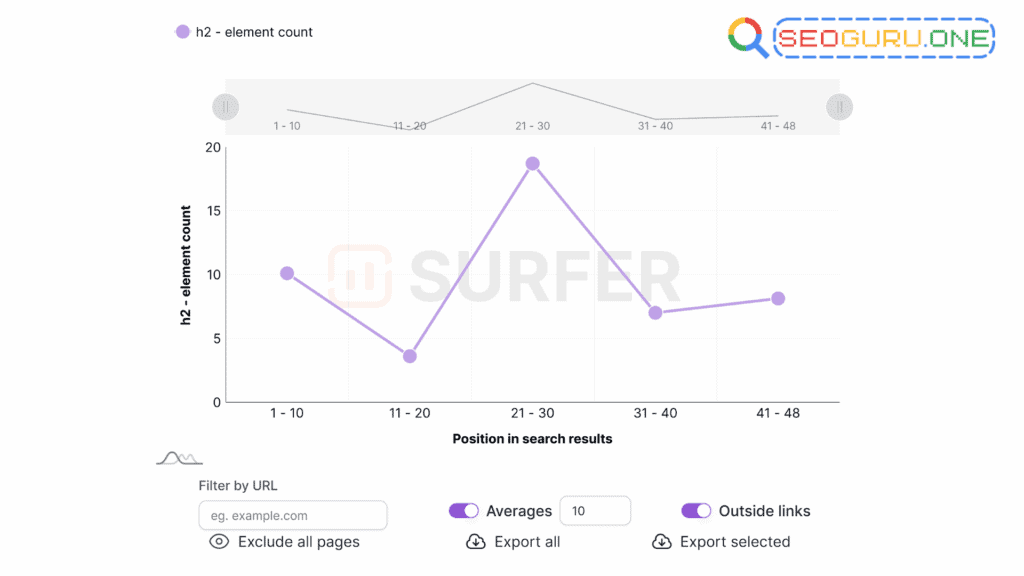Select the 31-40 label on the x-axis
1024x576 pixels.
[x=655, y=412]
